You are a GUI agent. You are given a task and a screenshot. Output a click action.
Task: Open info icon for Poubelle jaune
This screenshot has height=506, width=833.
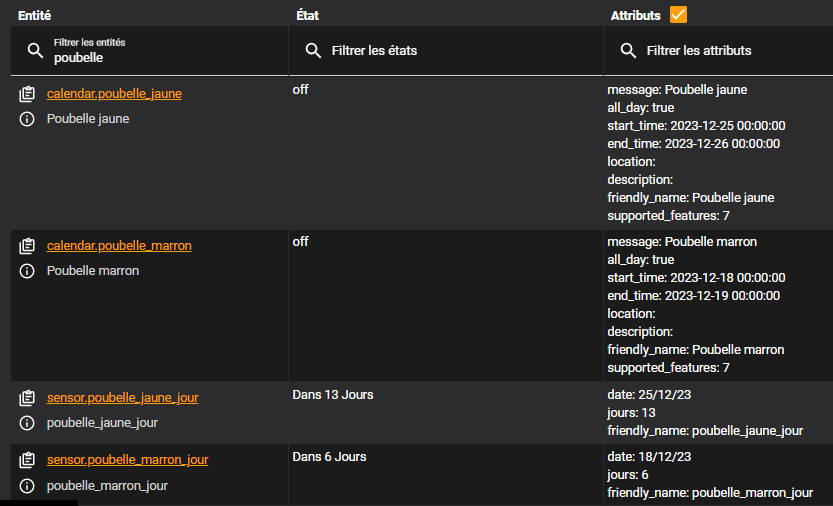click(27, 119)
